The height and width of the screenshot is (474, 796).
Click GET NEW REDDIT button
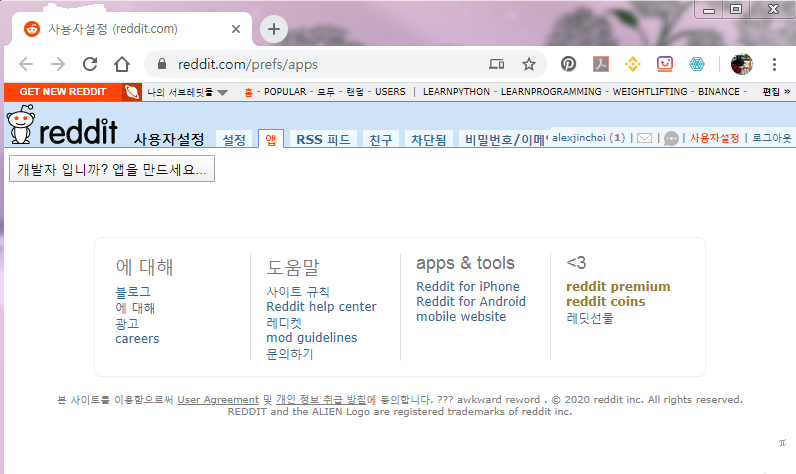point(63,92)
